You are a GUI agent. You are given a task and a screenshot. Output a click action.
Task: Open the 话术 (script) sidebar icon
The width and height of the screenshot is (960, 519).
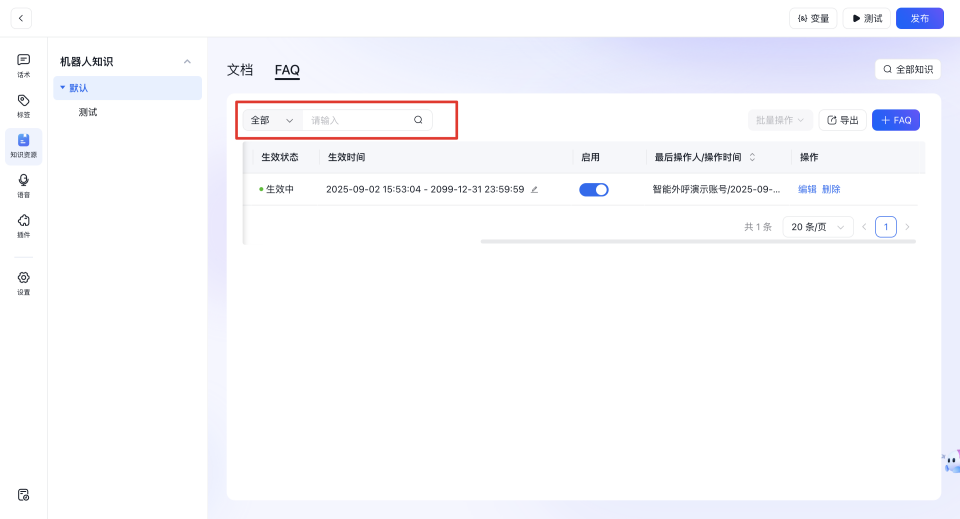(x=23, y=64)
